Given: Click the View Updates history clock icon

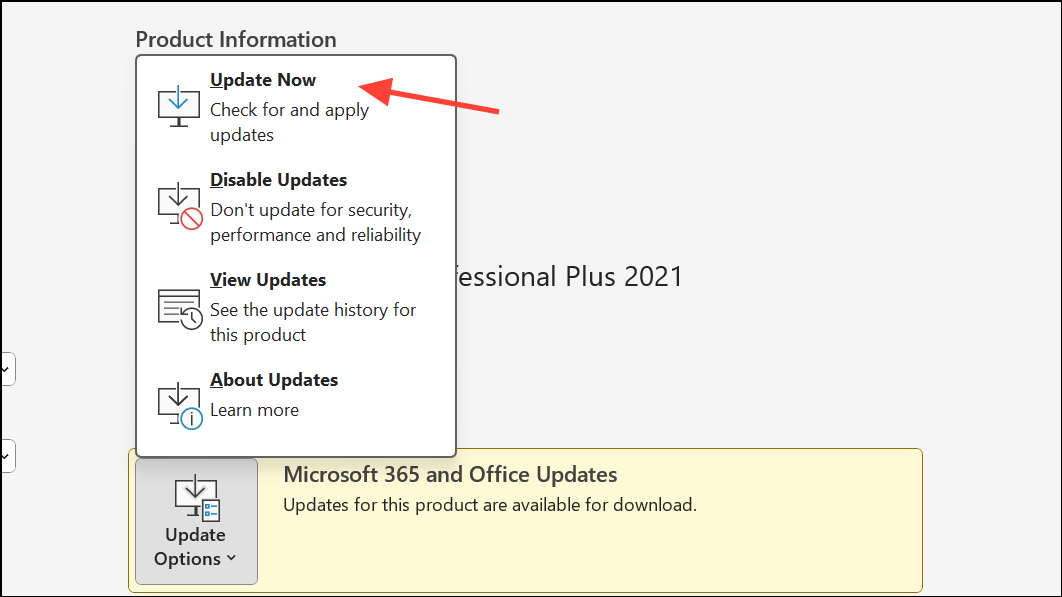Looking at the screenshot, I should (178, 305).
